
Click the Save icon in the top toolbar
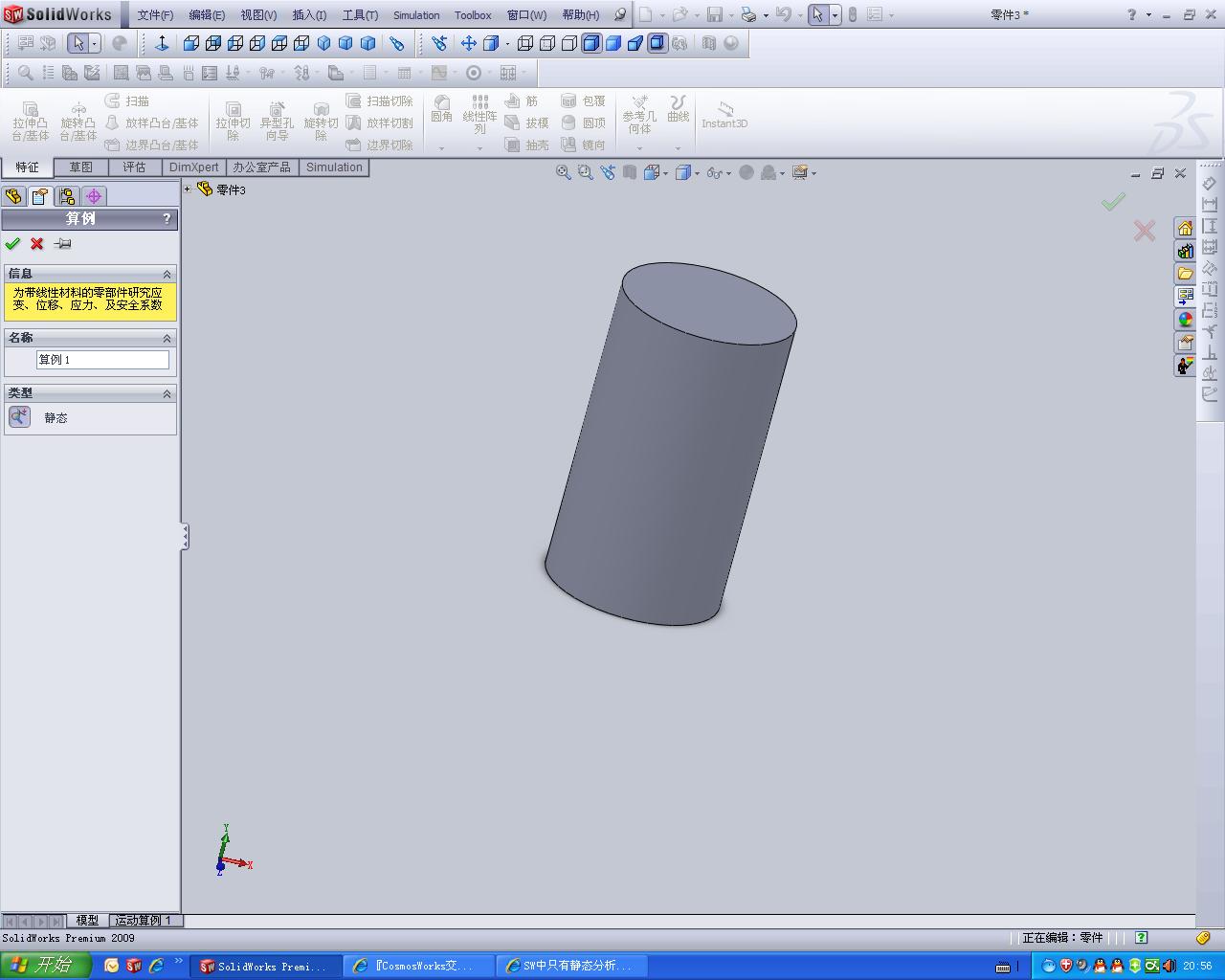[x=714, y=15]
